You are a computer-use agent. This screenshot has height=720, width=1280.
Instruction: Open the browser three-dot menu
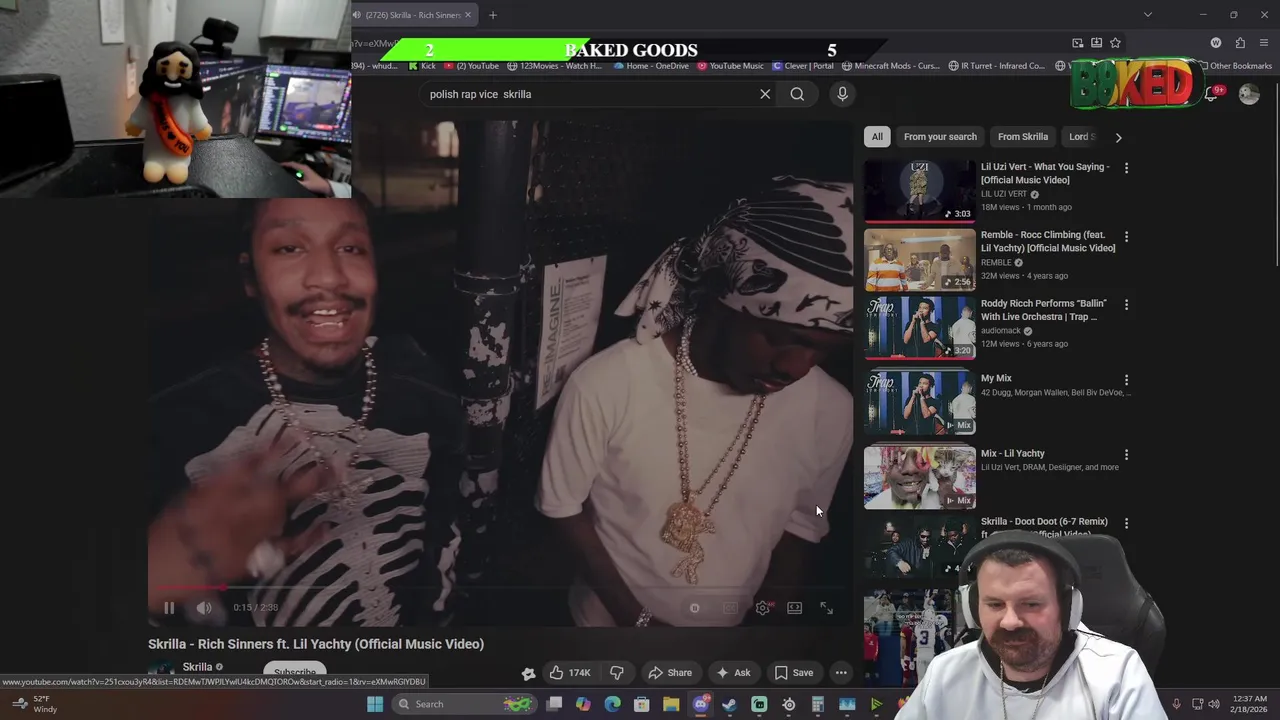point(1264,43)
